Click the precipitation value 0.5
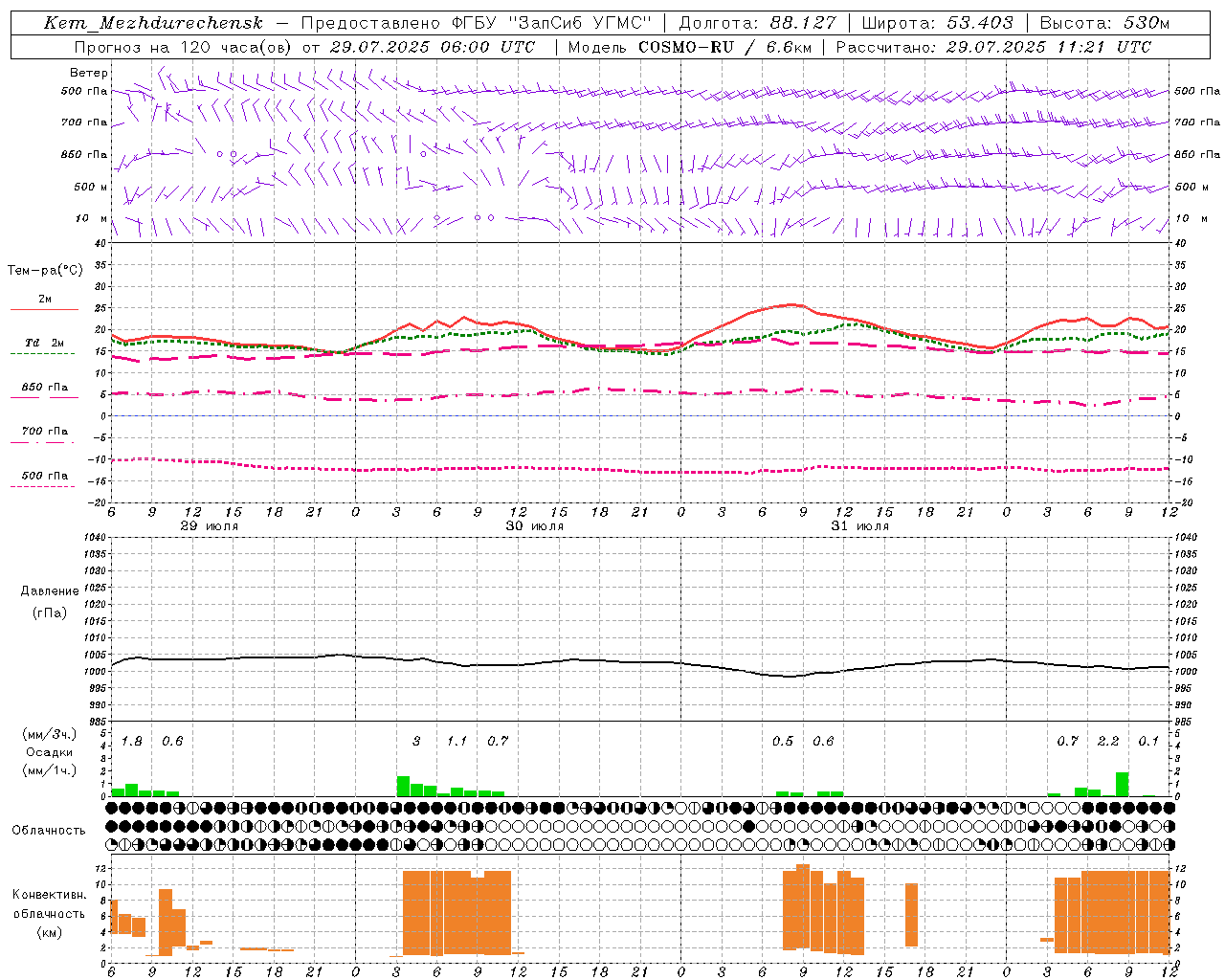This screenshot has height=980, width=1225. point(783,742)
